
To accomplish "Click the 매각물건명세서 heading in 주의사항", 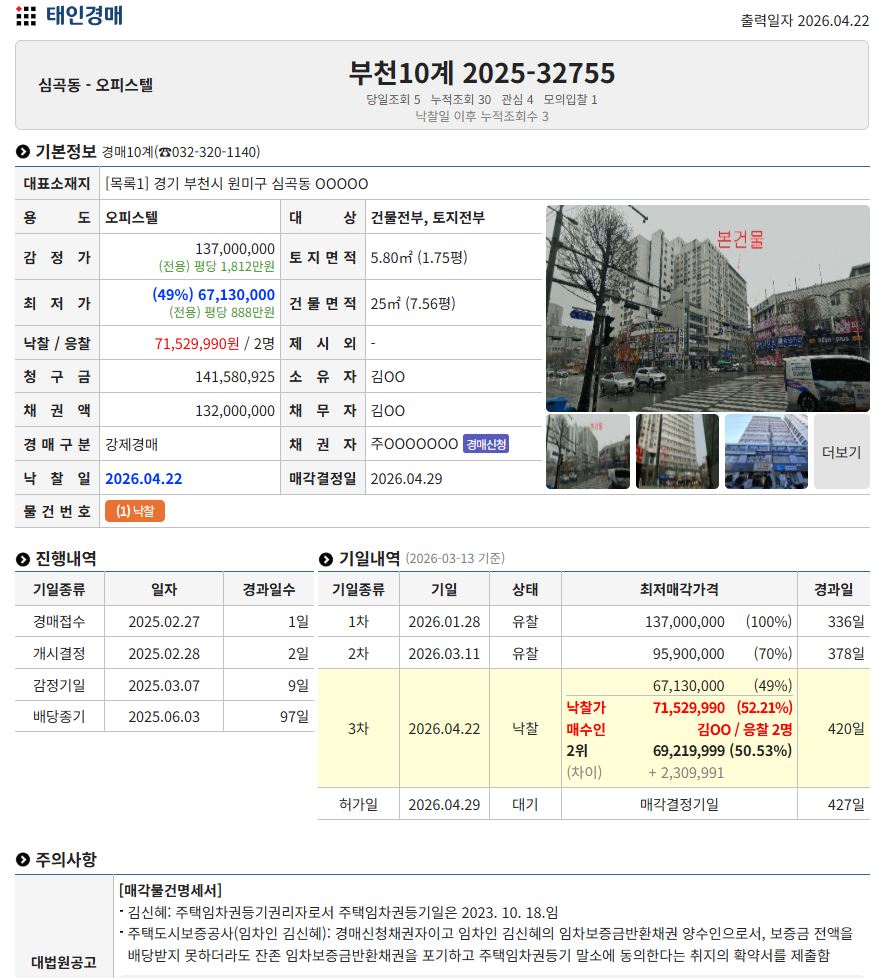I will [170, 890].
